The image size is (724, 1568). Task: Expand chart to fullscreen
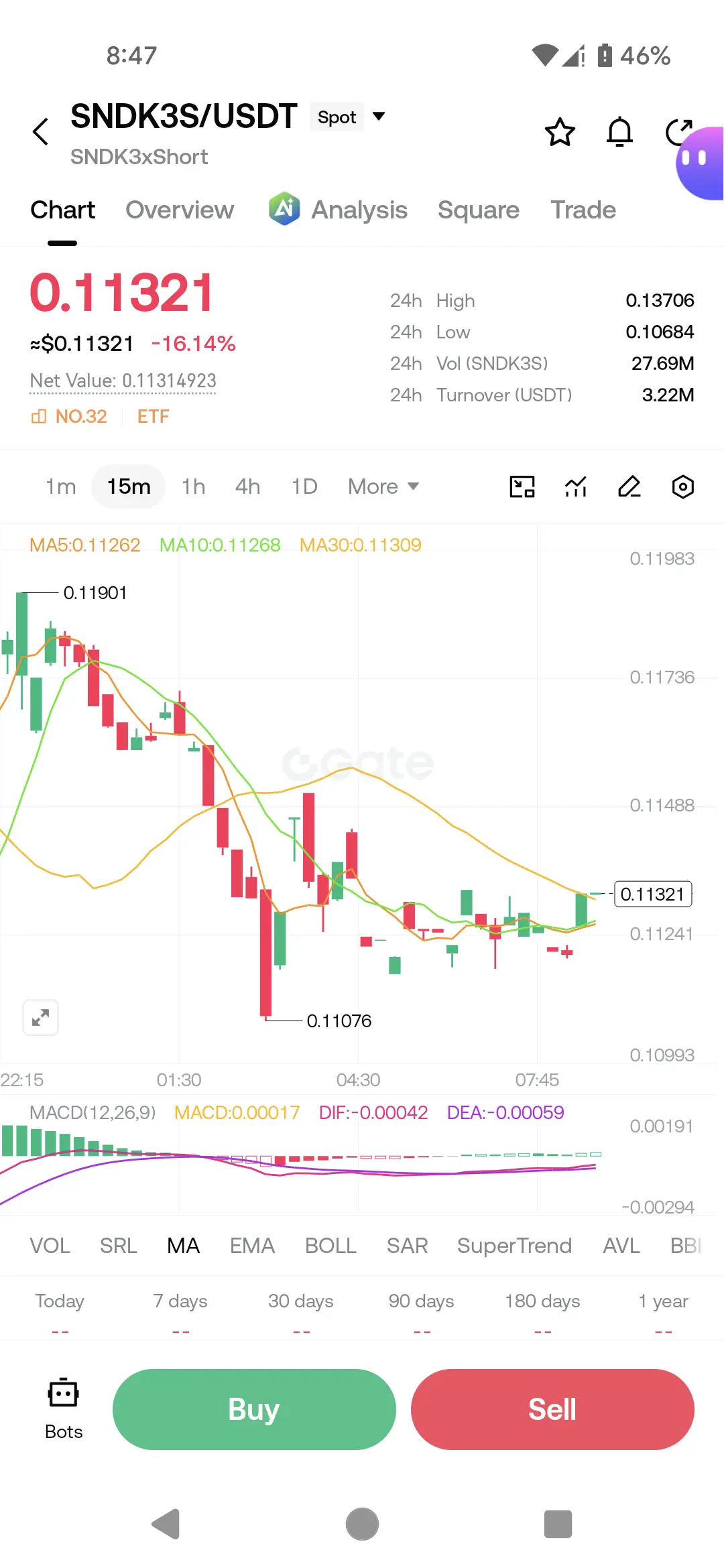pos(41,1017)
